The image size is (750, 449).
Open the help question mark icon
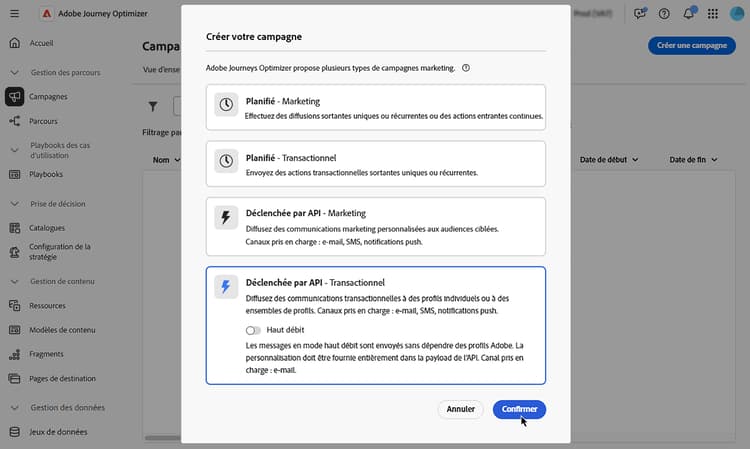(x=664, y=14)
